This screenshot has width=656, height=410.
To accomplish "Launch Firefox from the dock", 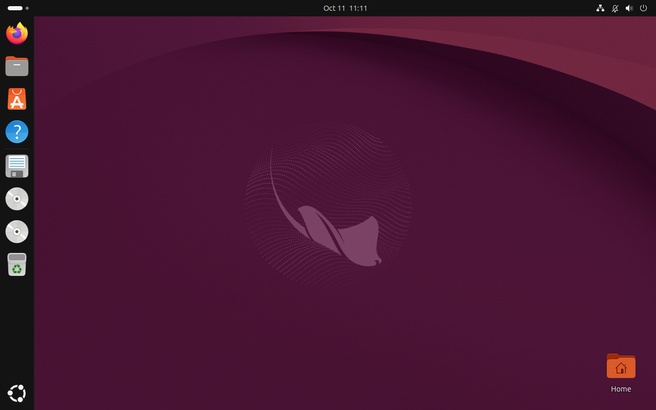I will pyautogui.click(x=17, y=33).
